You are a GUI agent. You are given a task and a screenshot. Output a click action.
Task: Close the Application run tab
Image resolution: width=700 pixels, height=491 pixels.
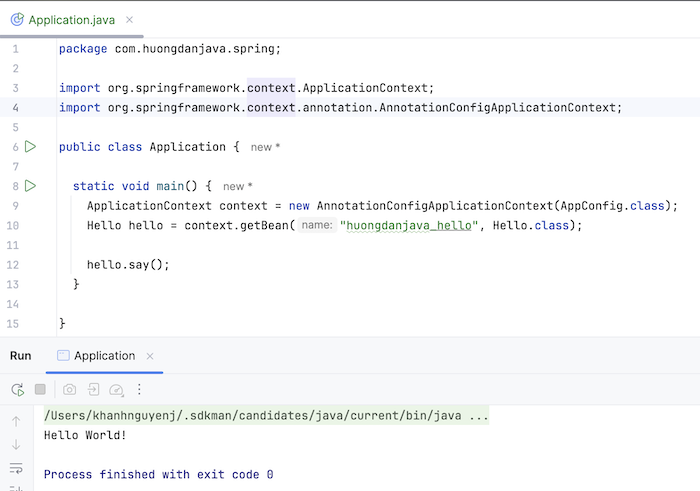coord(150,356)
